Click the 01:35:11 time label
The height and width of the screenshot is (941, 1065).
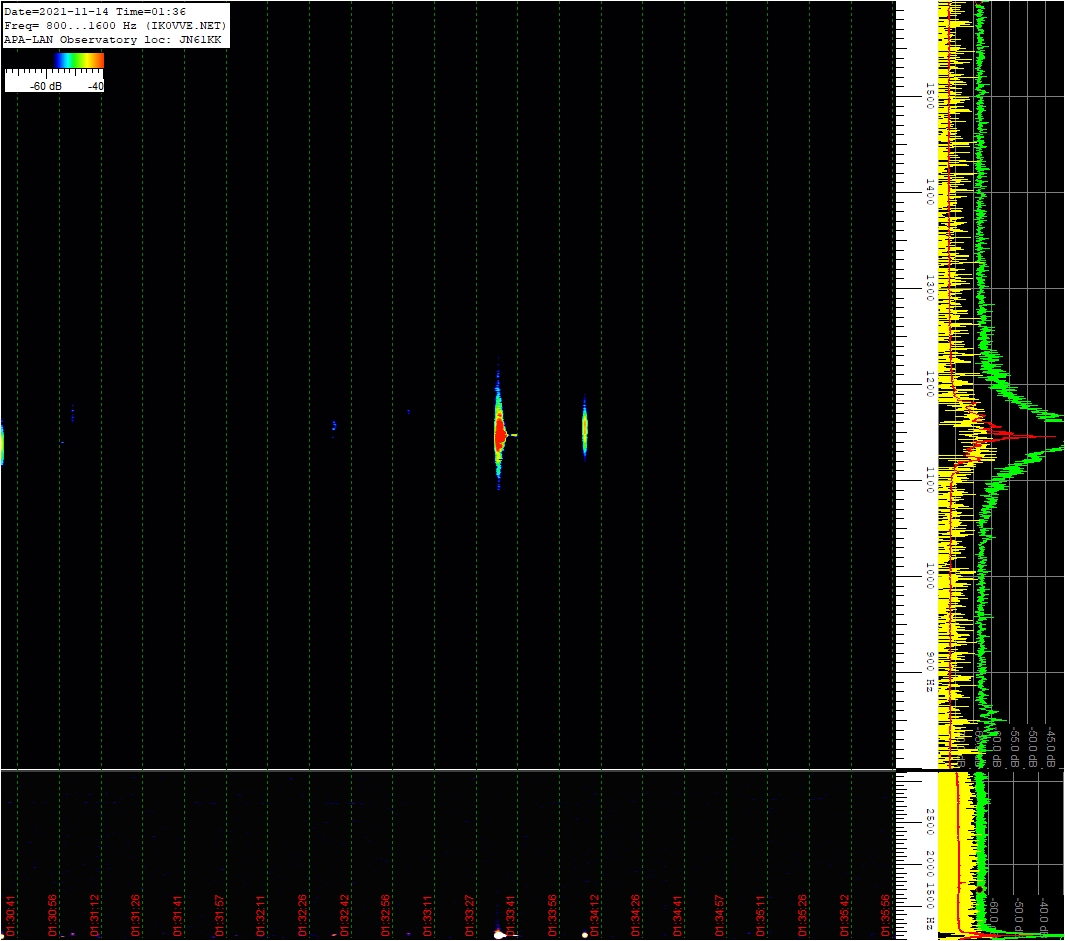[761, 915]
